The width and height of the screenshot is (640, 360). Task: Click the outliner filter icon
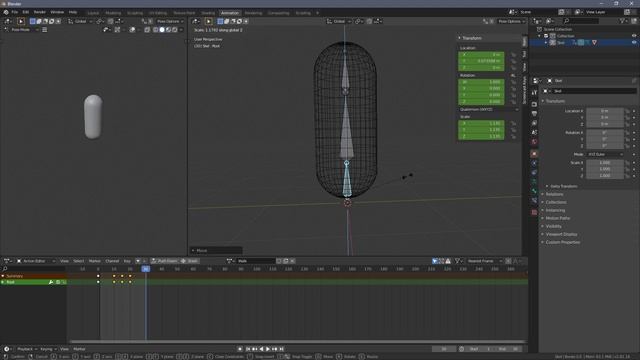(622, 21)
